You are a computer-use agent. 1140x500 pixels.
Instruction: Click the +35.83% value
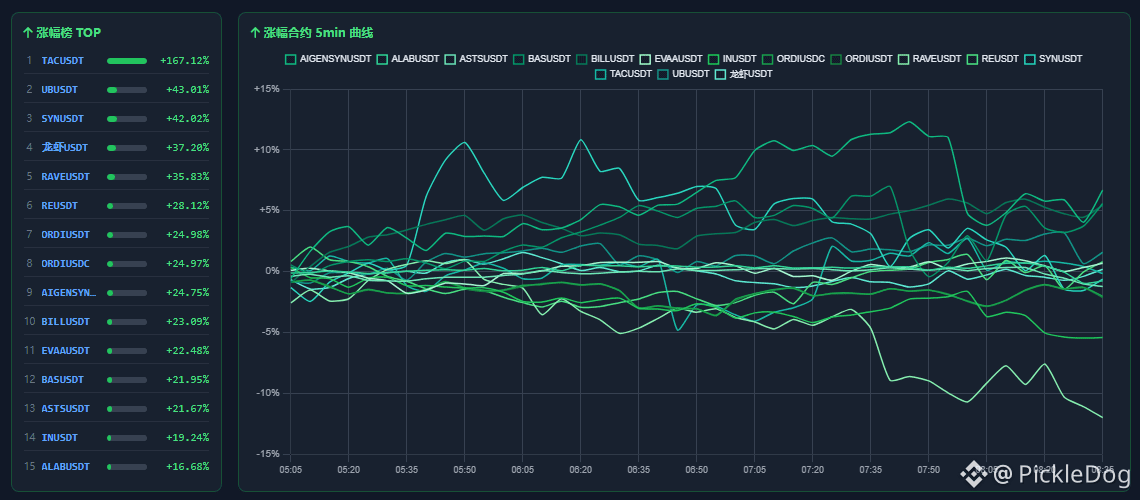coord(188,177)
